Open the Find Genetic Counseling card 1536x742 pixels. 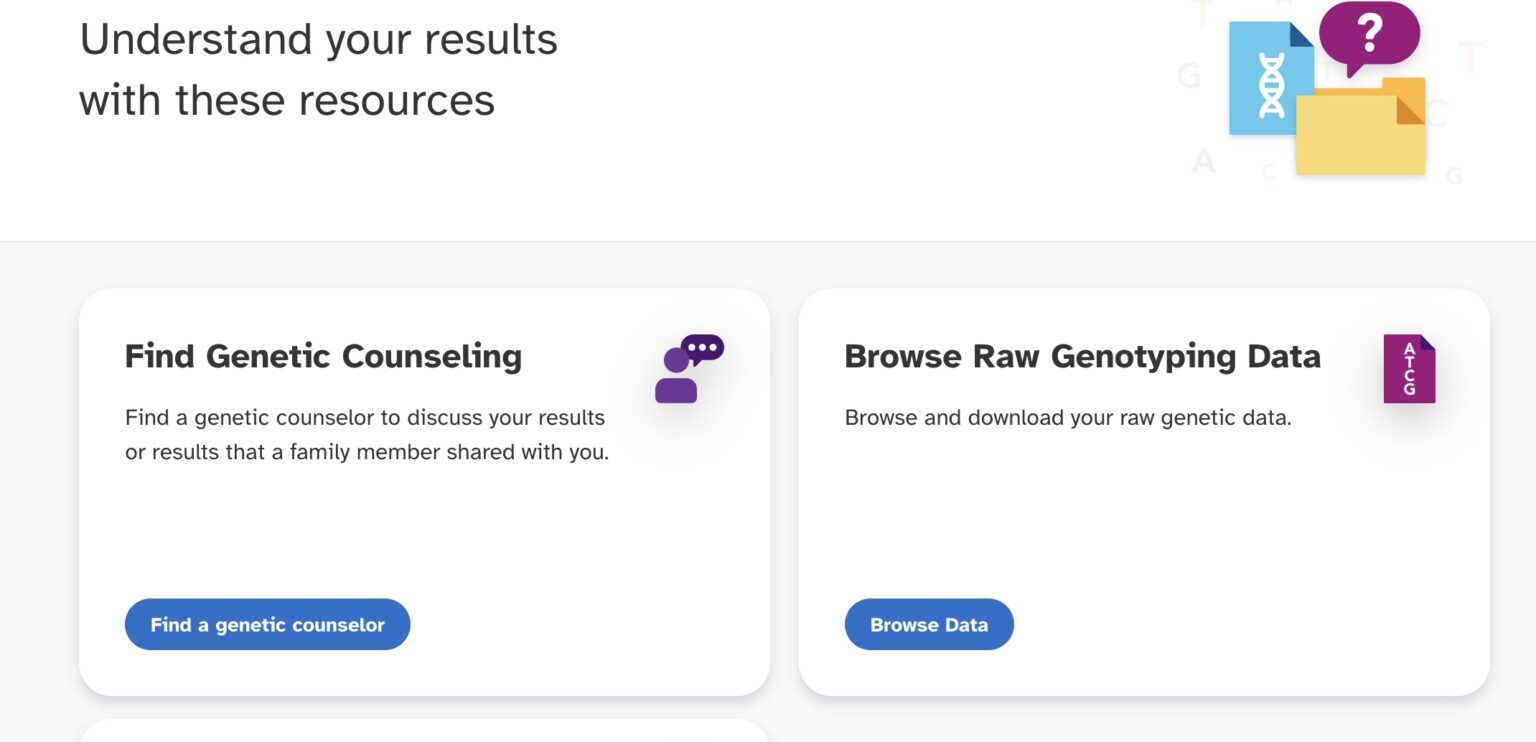(424, 490)
